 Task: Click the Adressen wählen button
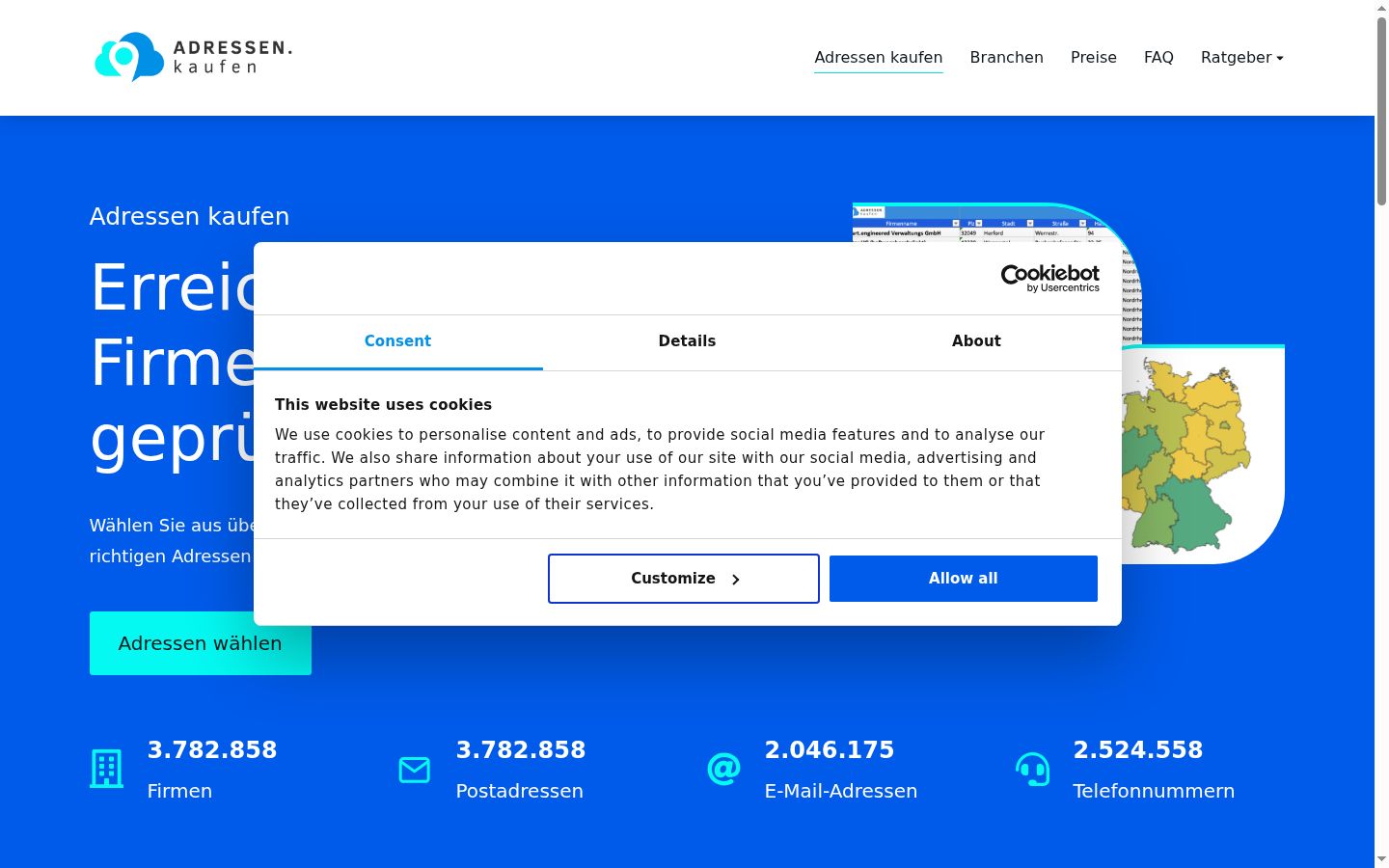pos(201,643)
